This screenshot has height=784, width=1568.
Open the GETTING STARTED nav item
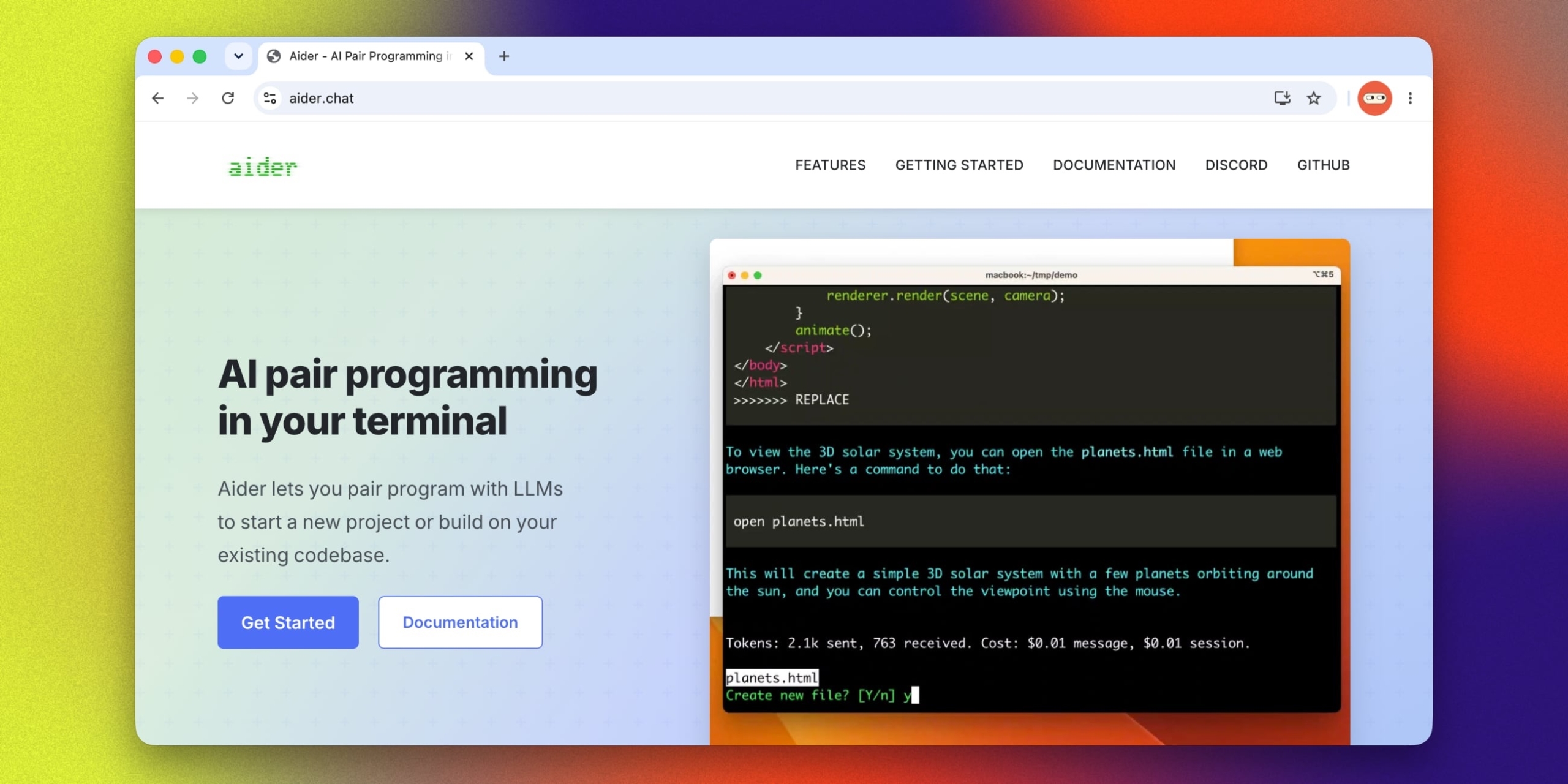959,165
